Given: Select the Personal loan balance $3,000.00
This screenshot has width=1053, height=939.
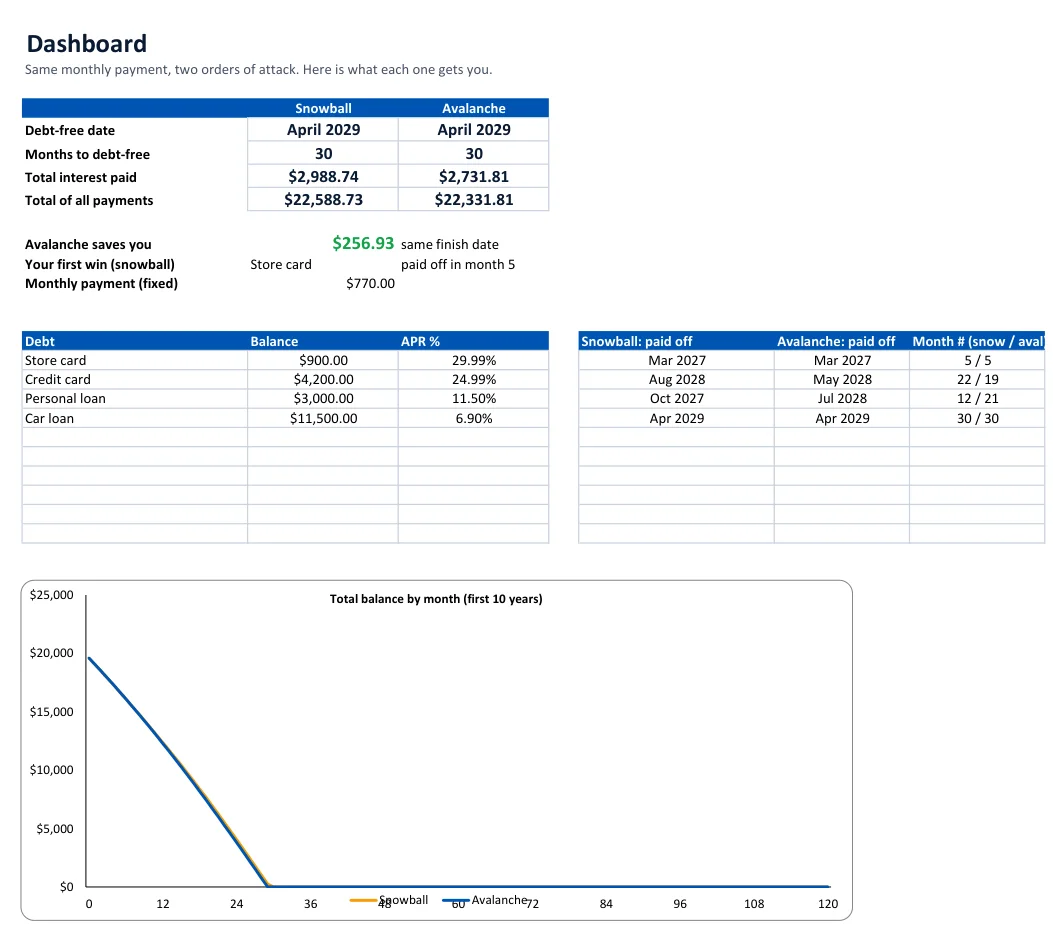Looking at the screenshot, I should (x=323, y=398).
